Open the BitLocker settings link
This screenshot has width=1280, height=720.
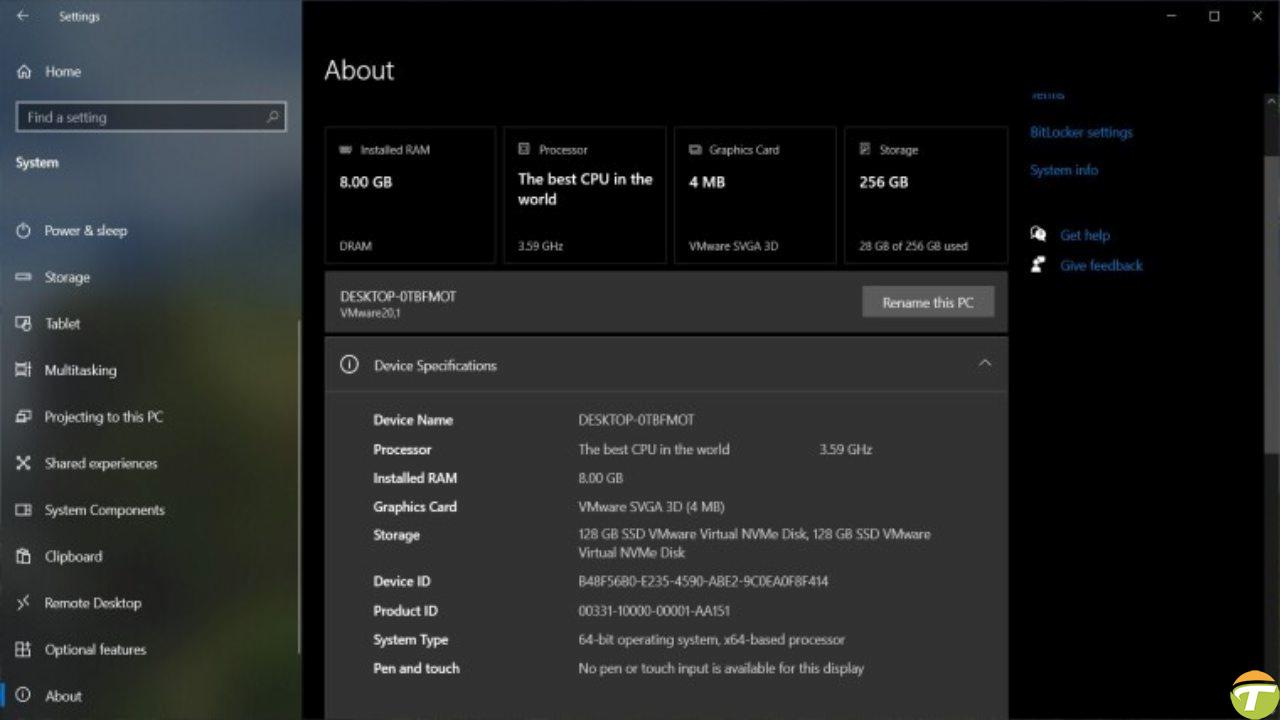pos(1081,132)
